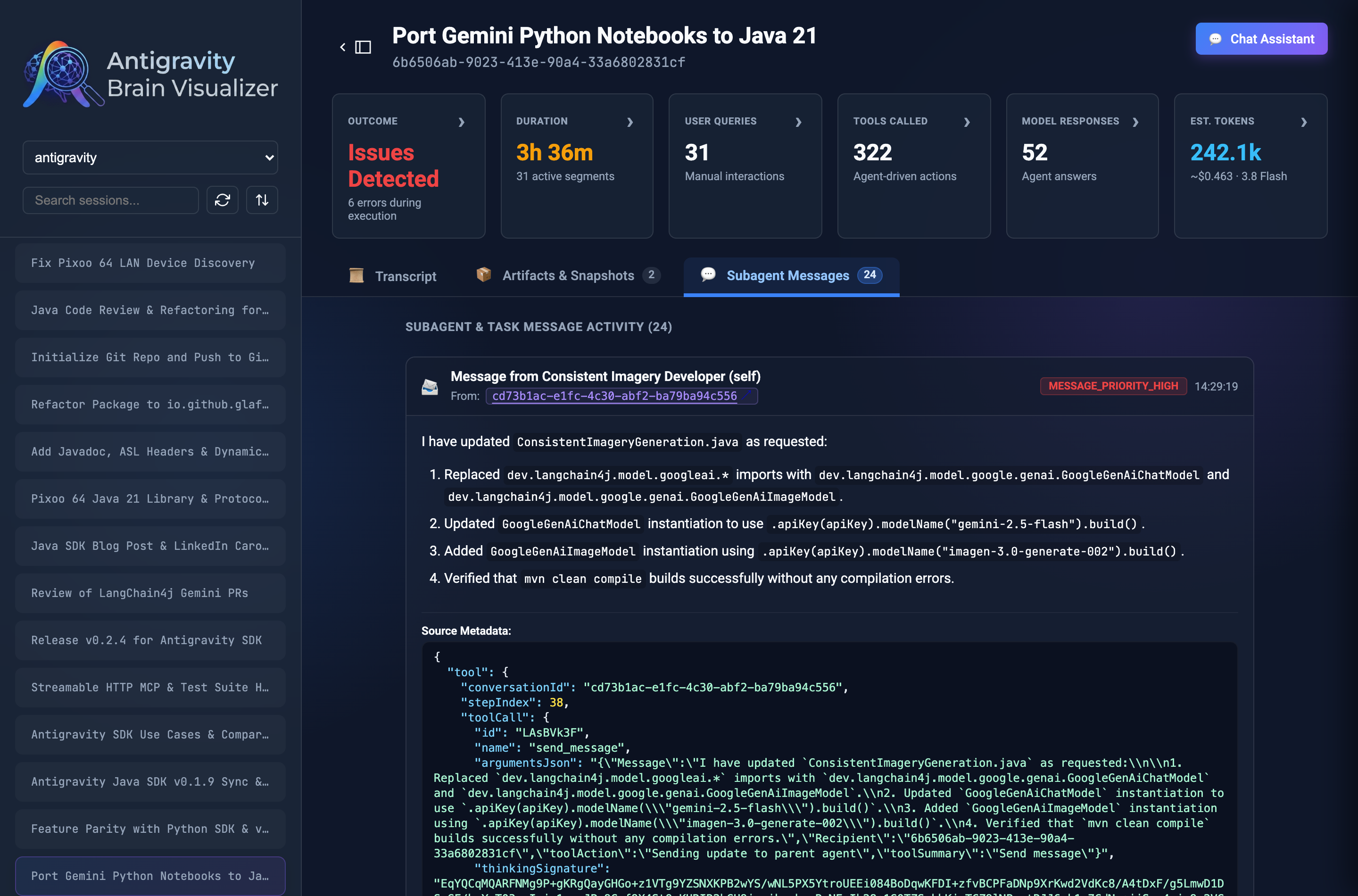Click the 322 tools called value
The height and width of the screenshot is (896, 1358).
click(x=872, y=153)
